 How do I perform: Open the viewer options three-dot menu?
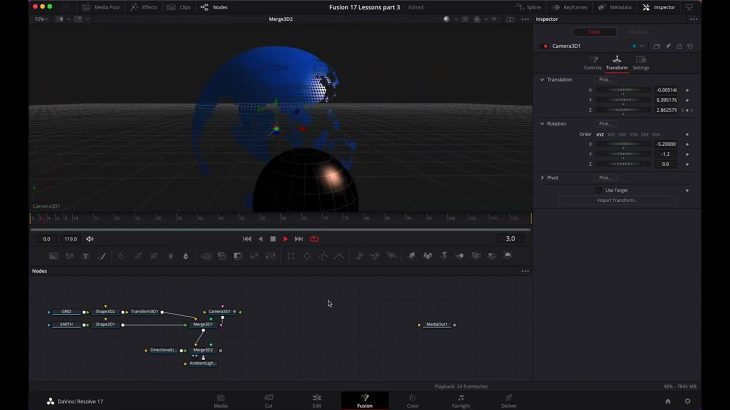click(525, 19)
